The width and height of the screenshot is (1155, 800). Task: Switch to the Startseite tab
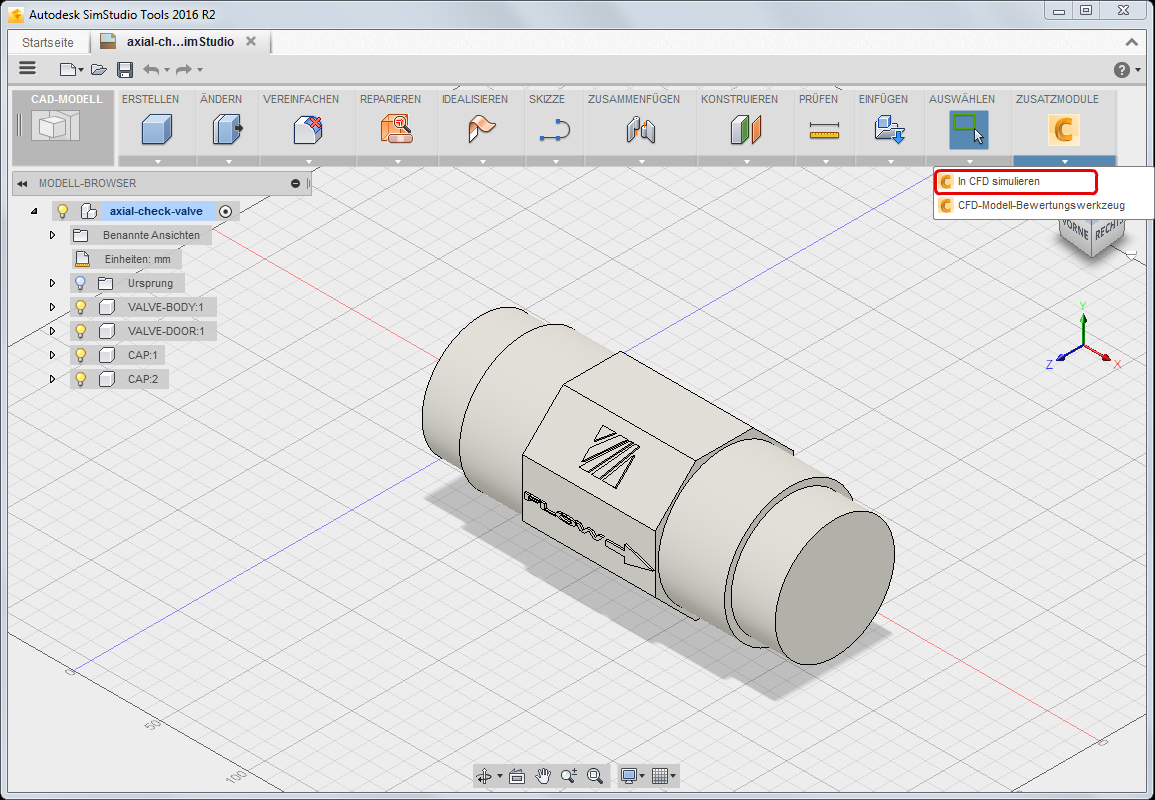click(x=48, y=42)
